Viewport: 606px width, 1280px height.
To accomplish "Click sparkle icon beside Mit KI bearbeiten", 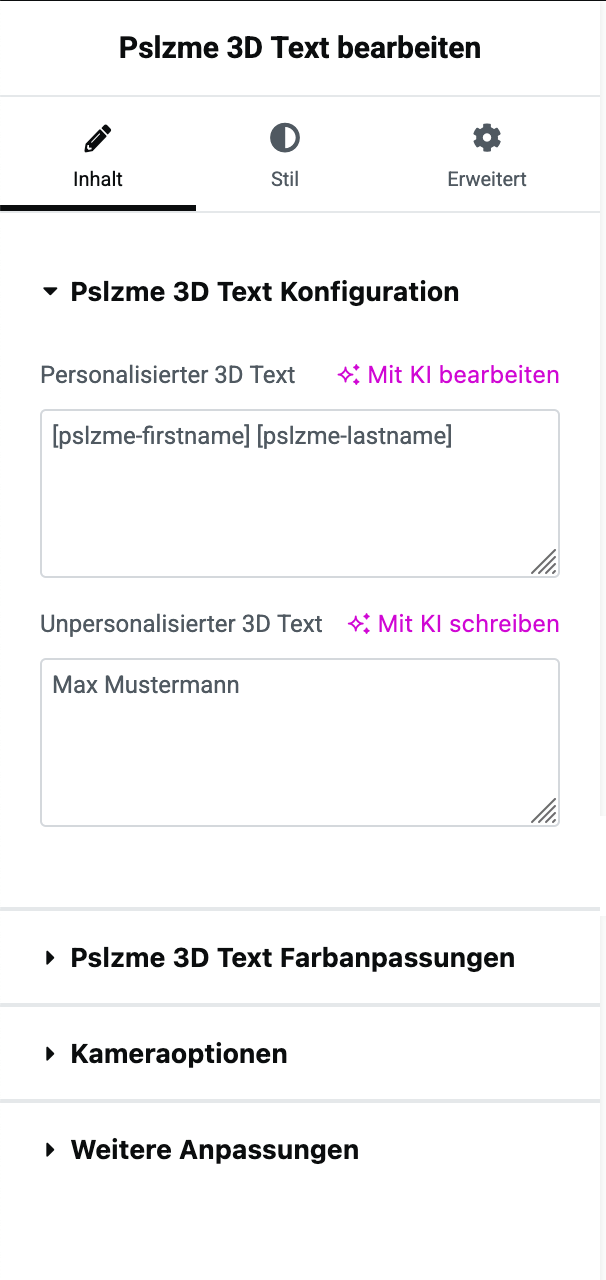I will 348,375.
